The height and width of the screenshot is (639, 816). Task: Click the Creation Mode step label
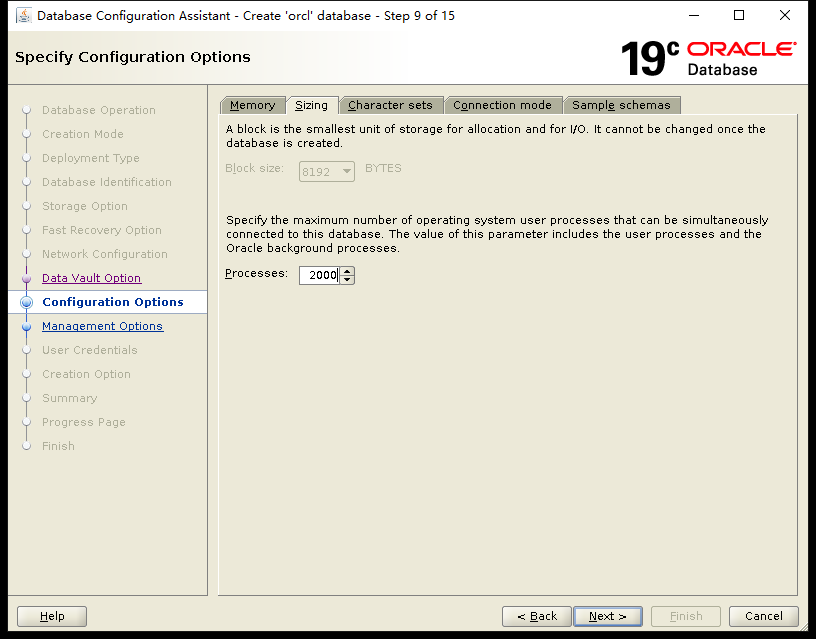pyautogui.click(x=83, y=134)
